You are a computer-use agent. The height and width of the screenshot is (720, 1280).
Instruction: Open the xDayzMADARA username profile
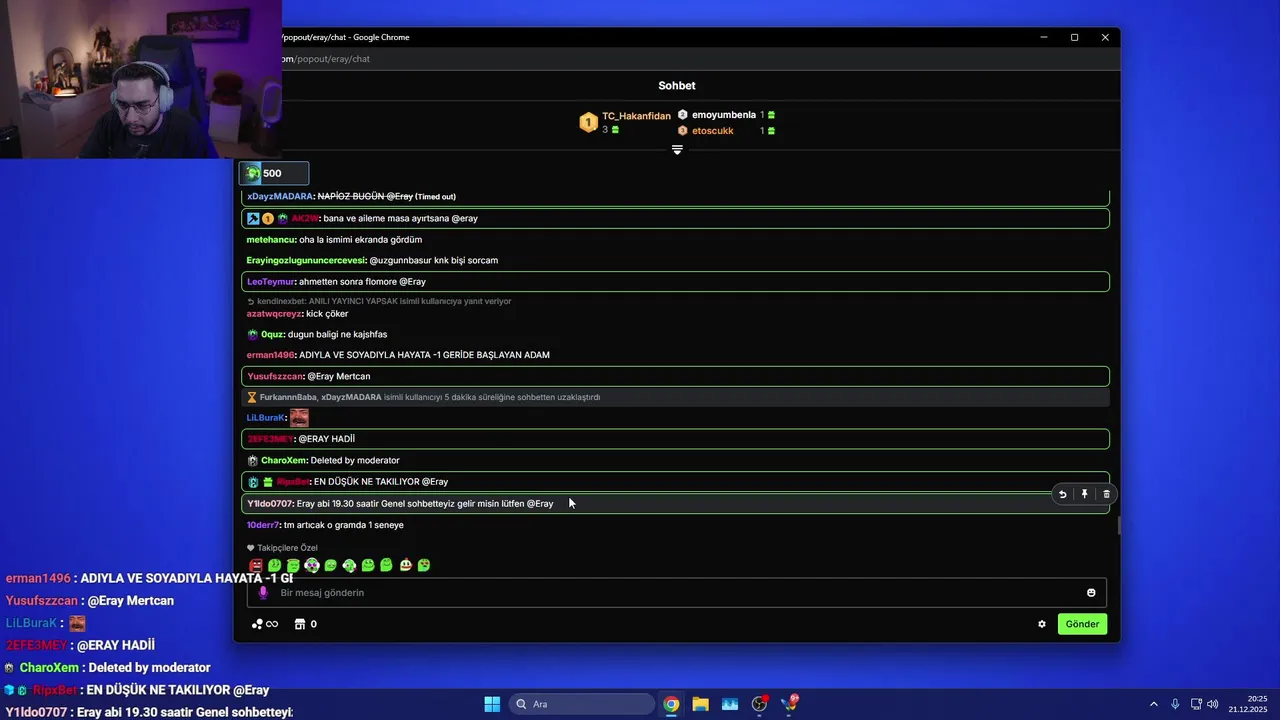coord(280,197)
